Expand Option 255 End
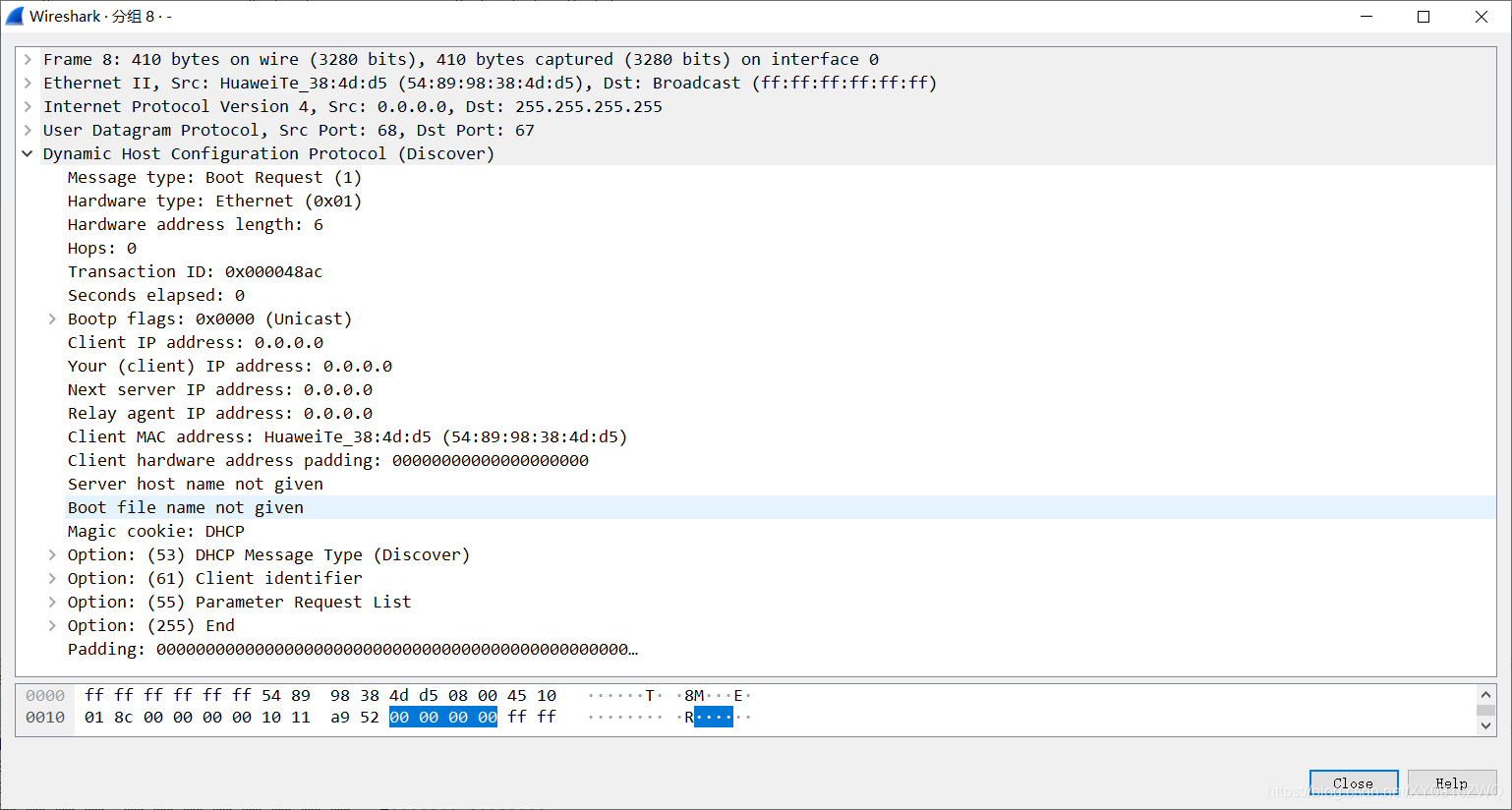This screenshot has height=810, width=1512. tap(52, 625)
